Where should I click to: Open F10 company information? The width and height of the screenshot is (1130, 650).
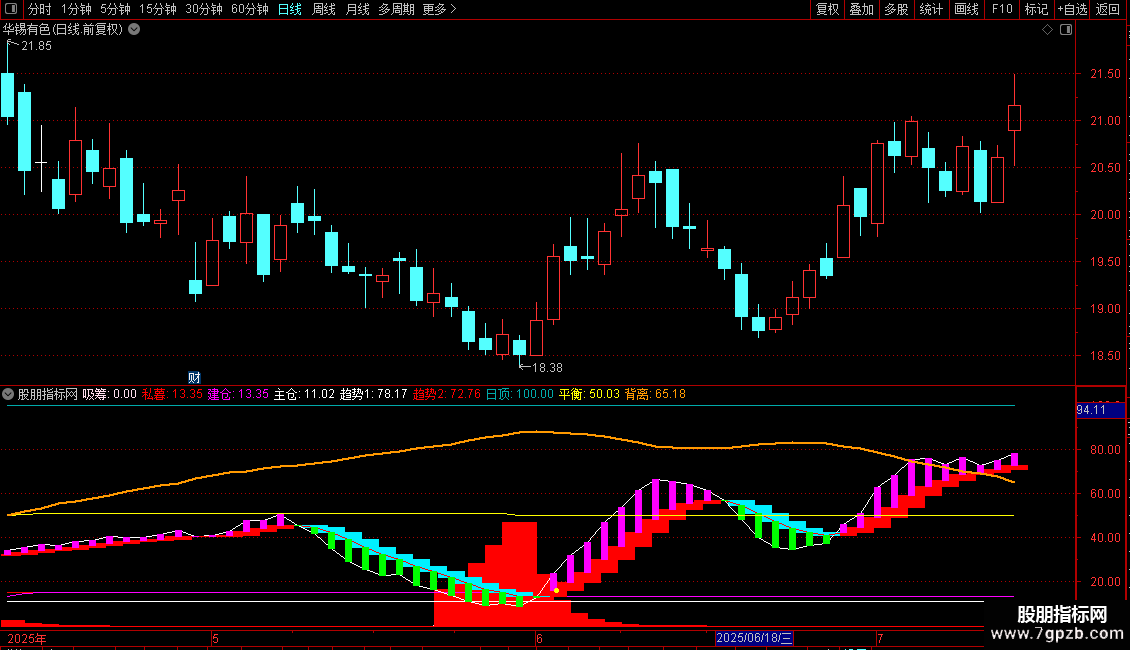point(1002,9)
